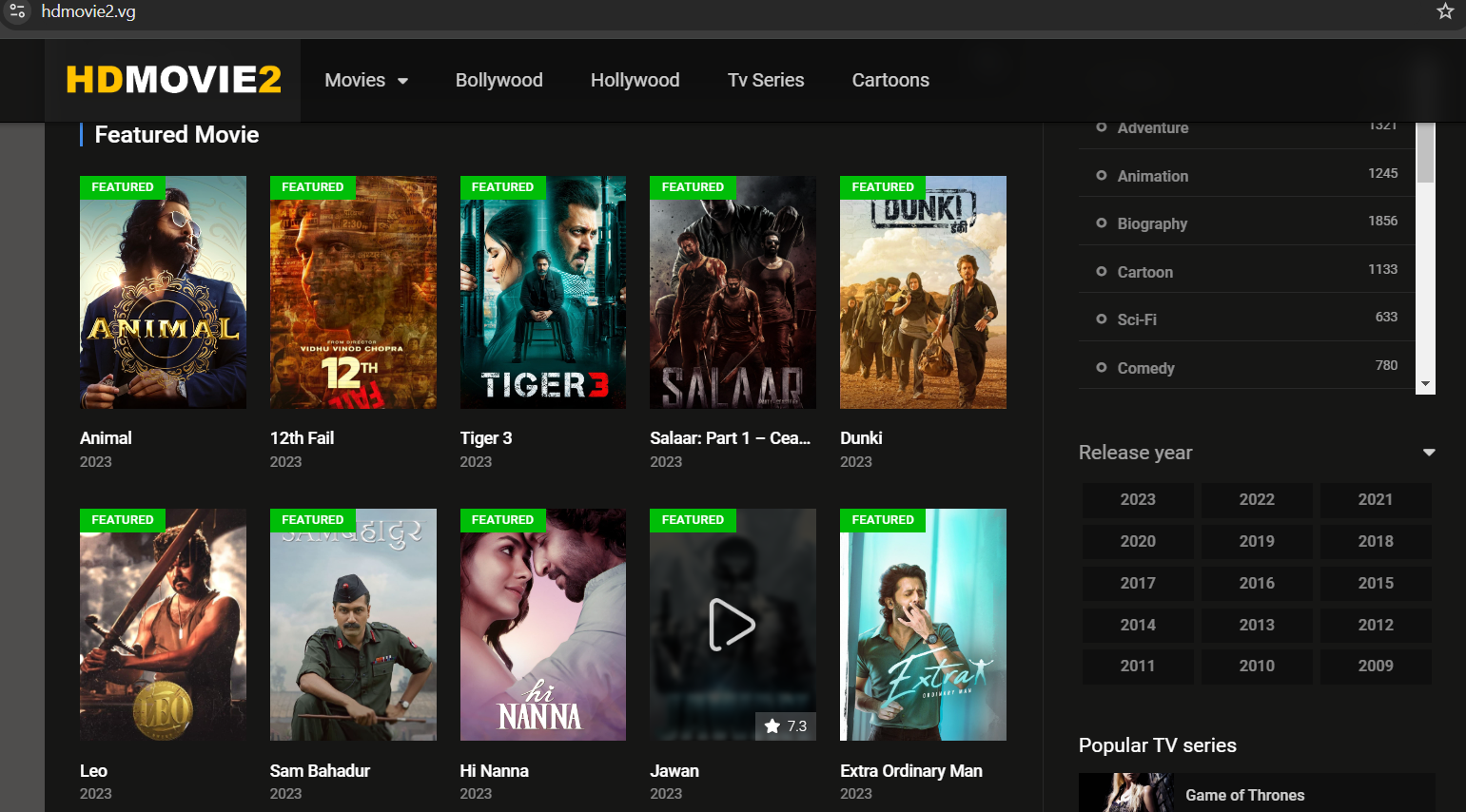Open the Cartoons menu
Viewport: 1466px width, 812px height.
[890, 80]
